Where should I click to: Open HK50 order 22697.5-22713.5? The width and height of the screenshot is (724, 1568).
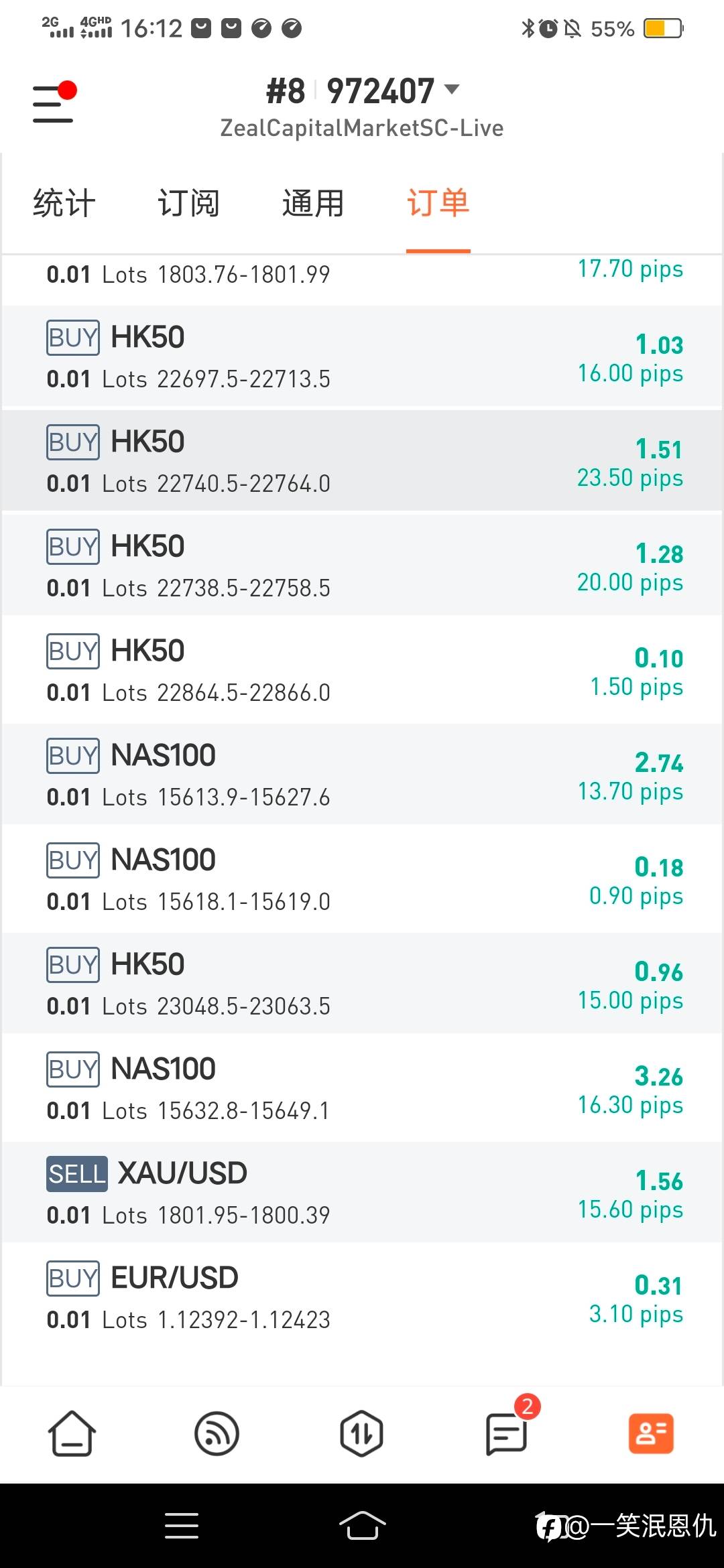pos(362,357)
